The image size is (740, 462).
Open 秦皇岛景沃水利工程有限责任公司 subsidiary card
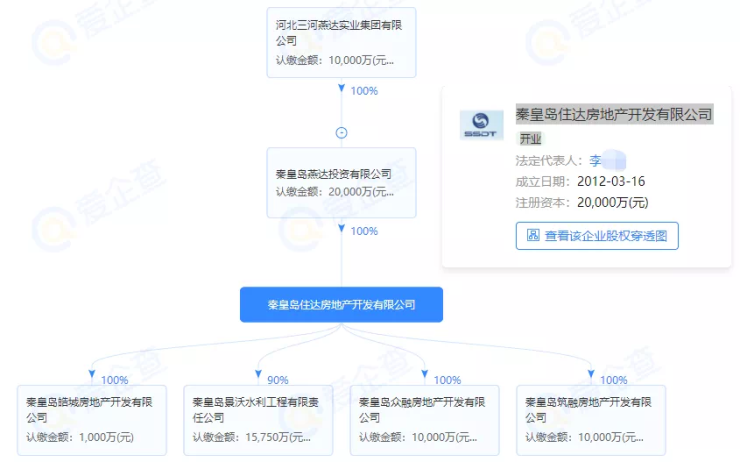click(x=258, y=420)
